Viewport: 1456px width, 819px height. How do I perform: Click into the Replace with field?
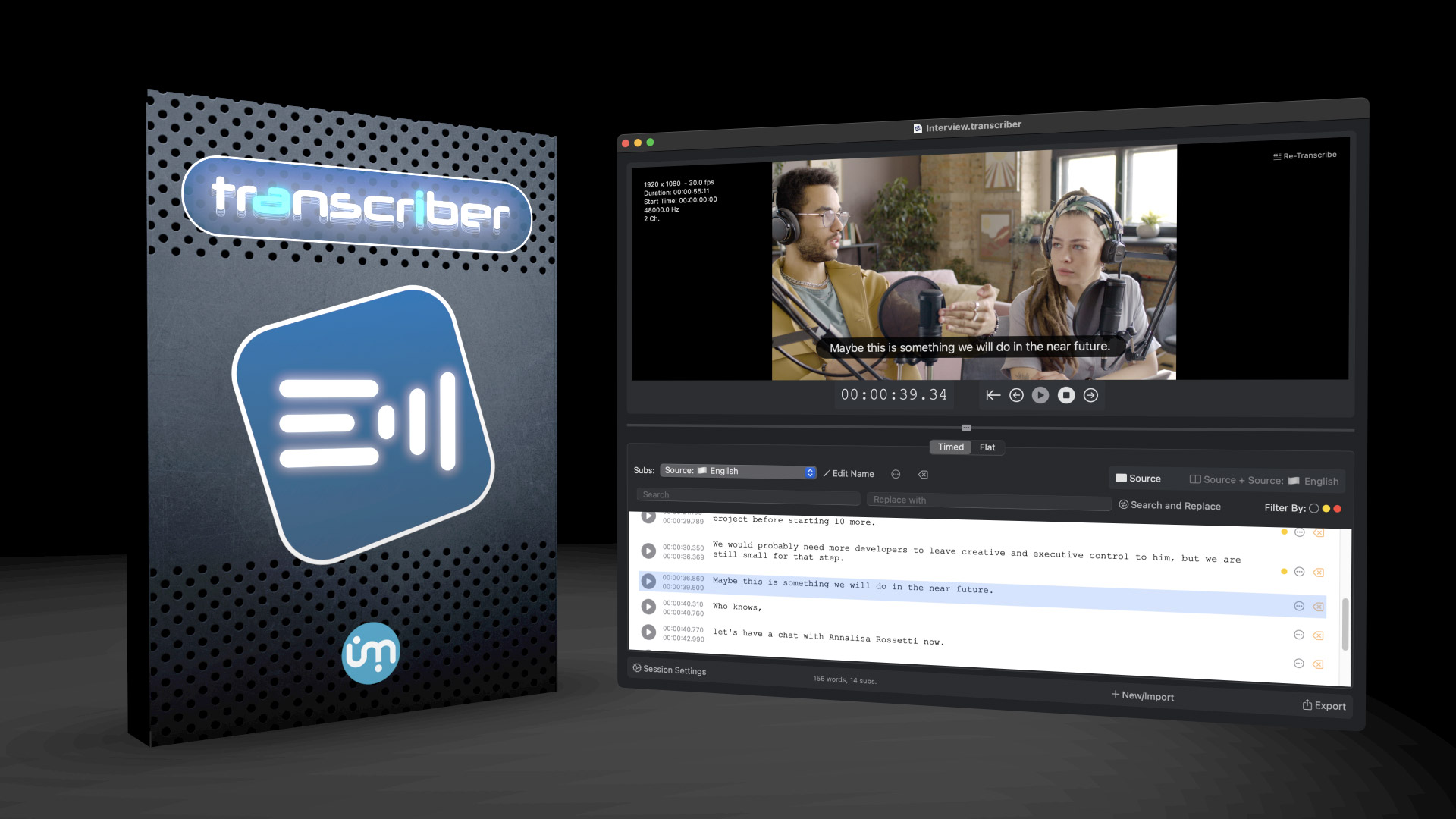coord(988,500)
